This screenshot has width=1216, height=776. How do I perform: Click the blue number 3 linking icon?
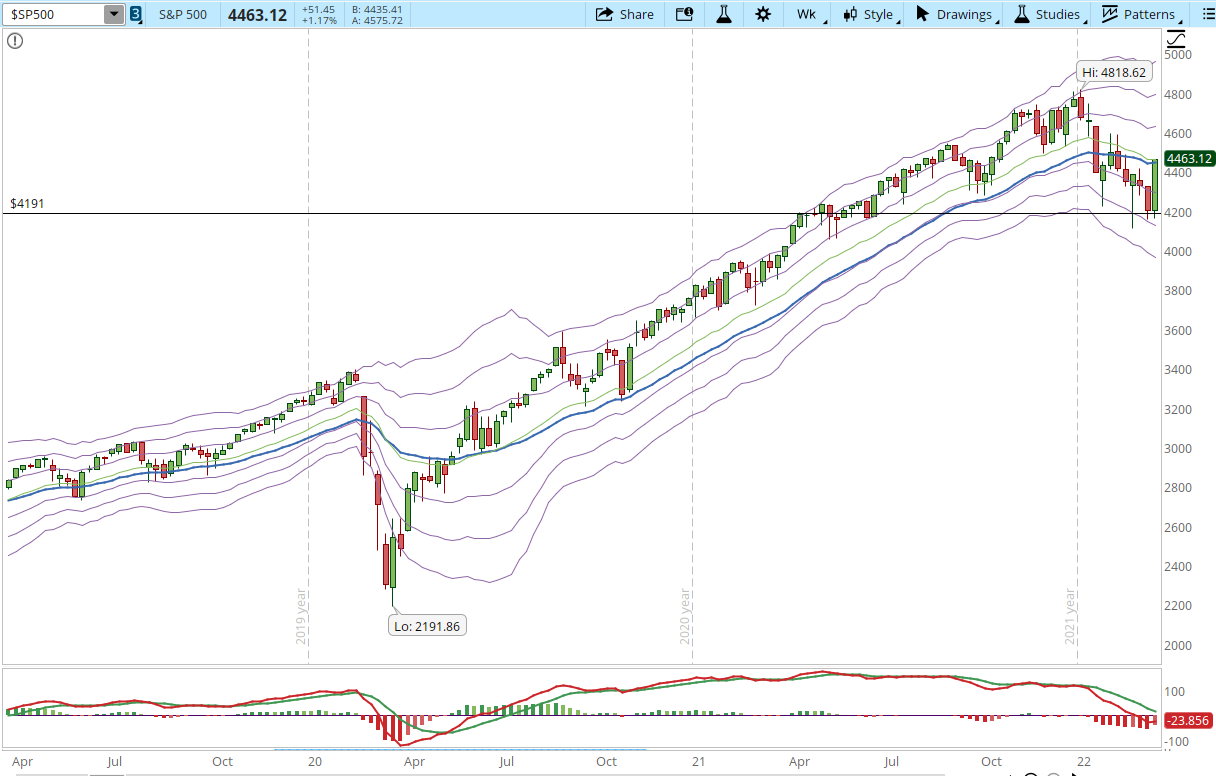coord(136,14)
